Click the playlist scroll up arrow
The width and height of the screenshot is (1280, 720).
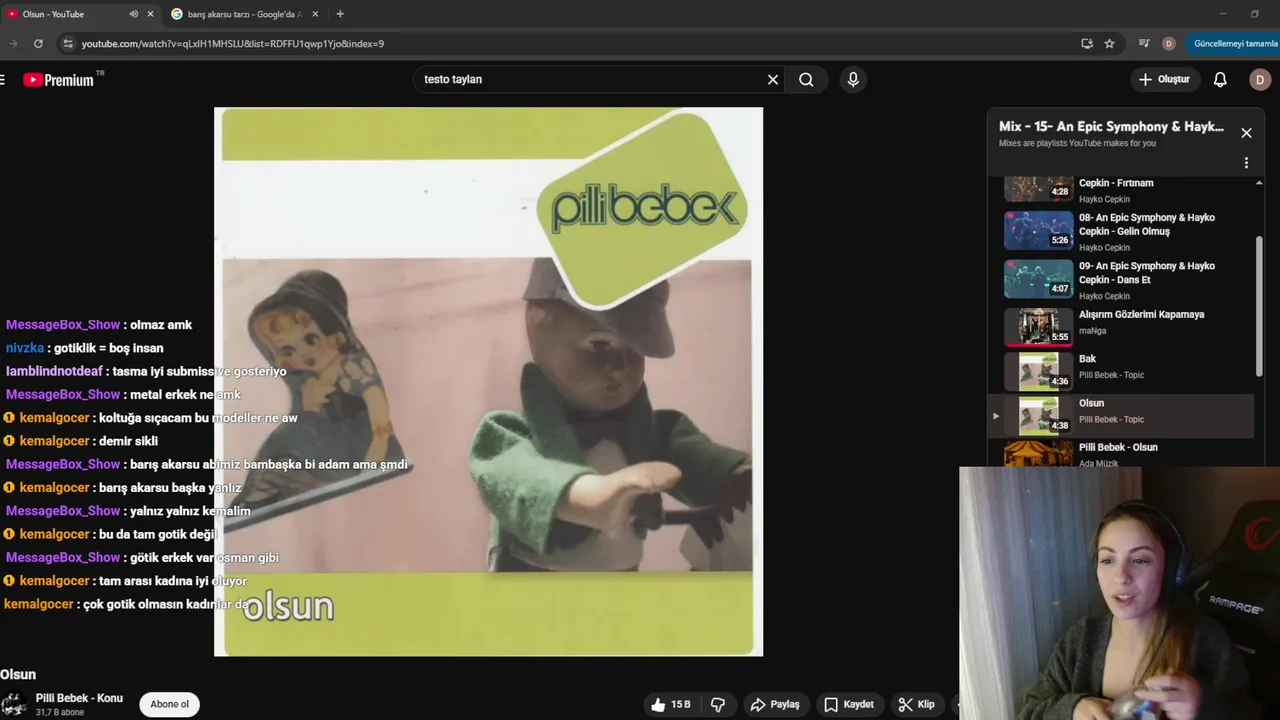coord(1259,183)
